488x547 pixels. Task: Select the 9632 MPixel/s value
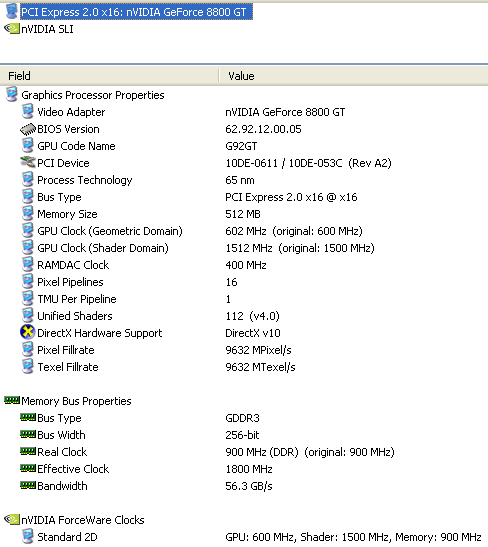tap(258, 350)
